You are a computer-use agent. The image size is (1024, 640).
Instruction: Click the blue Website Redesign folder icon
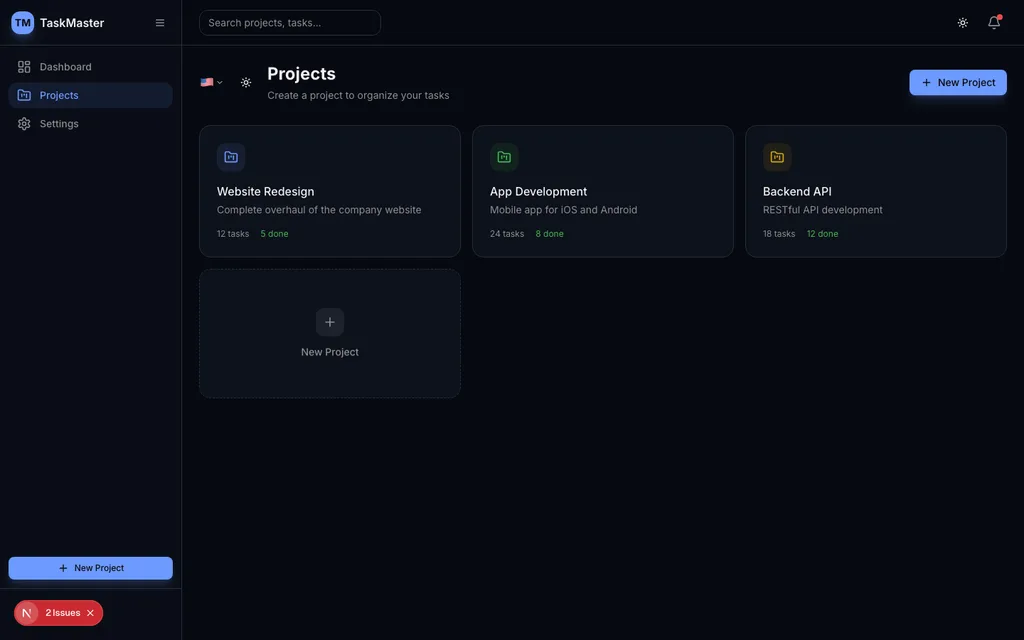tap(231, 157)
